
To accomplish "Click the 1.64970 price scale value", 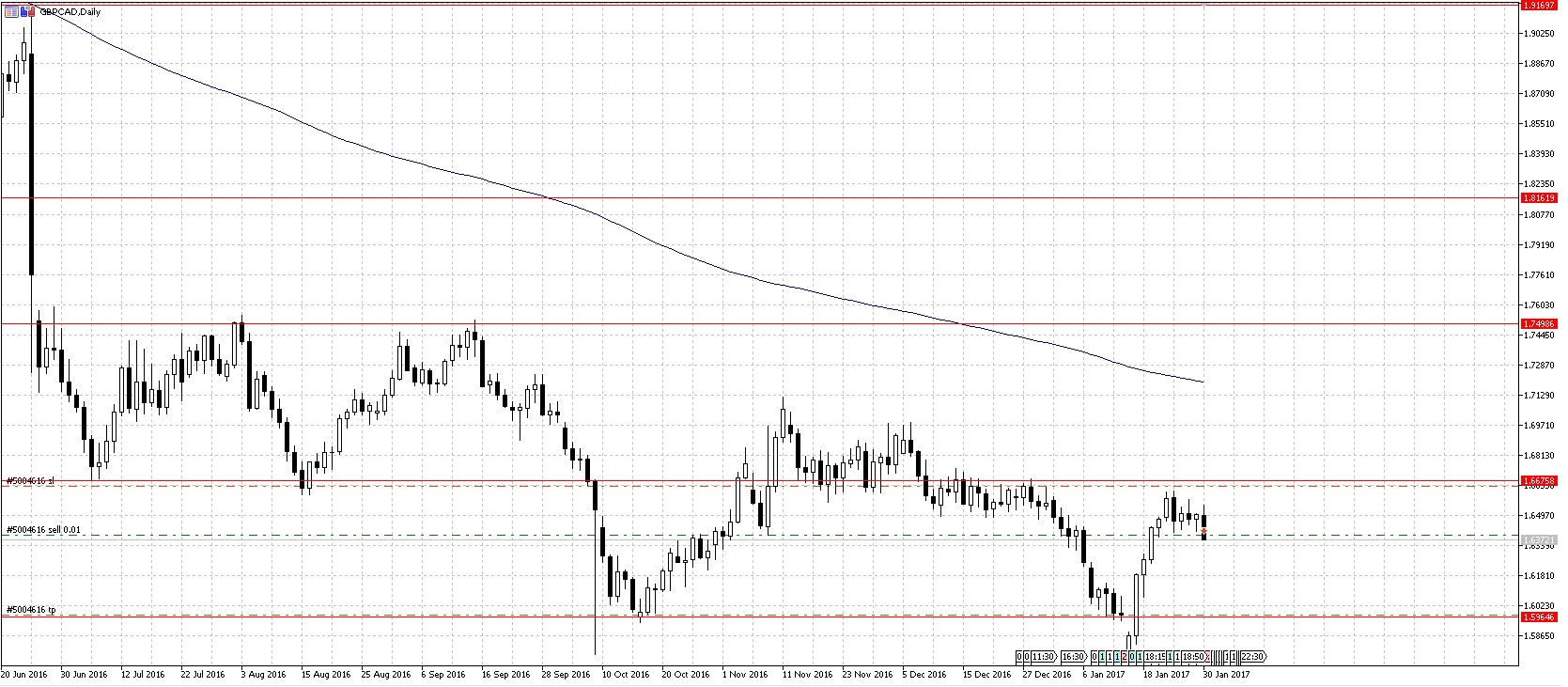I will 1539,515.
